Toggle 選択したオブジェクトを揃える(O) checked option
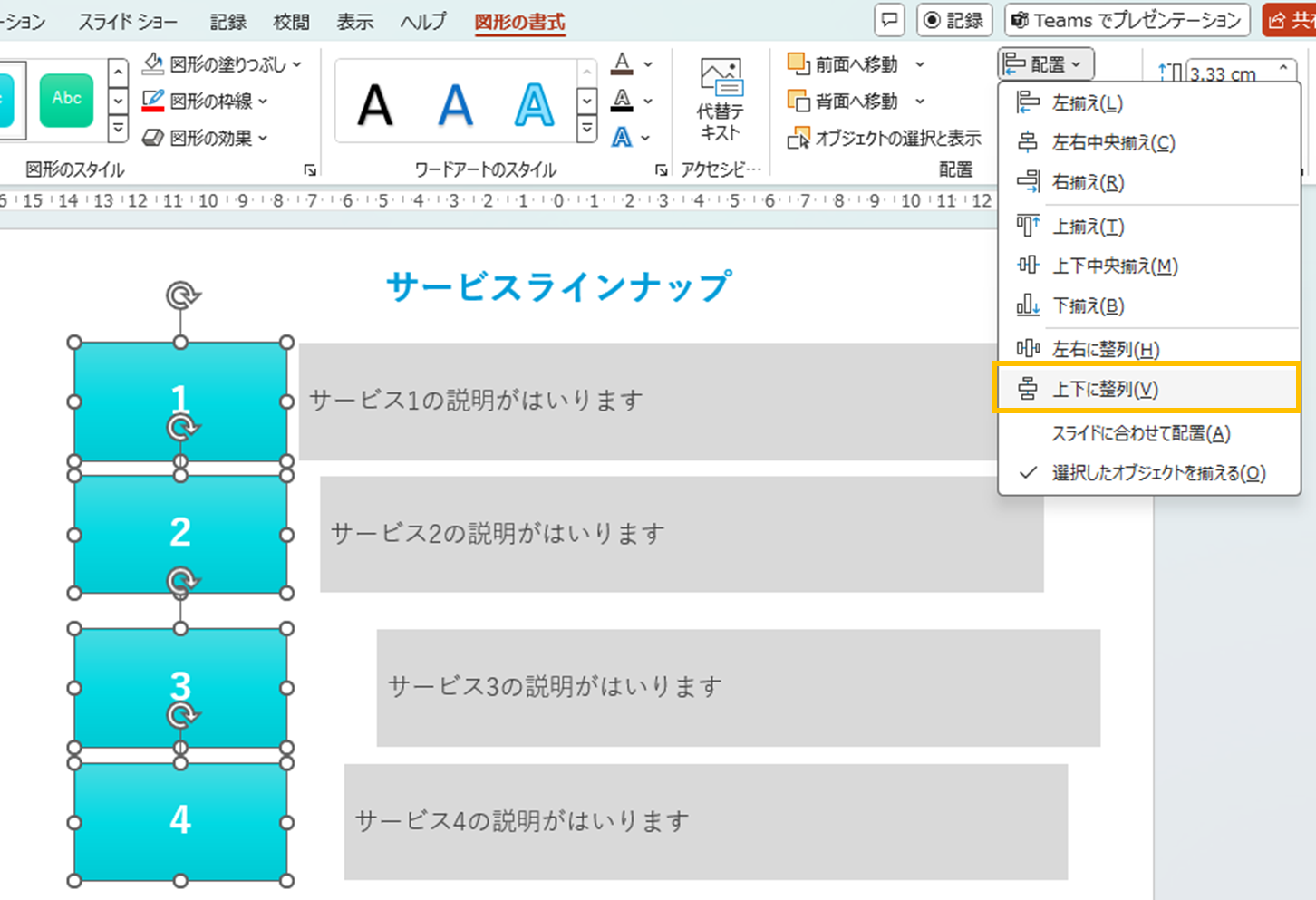1316x900 pixels. pos(1149,473)
